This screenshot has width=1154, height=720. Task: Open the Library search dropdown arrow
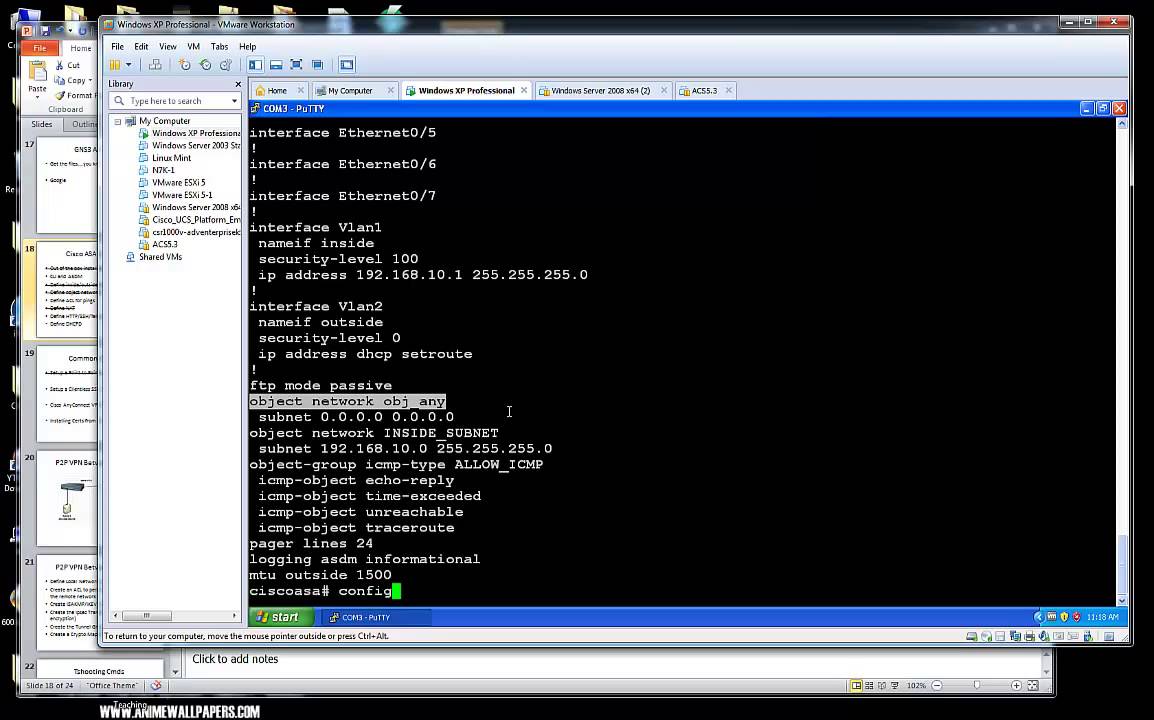pyautogui.click(x=234, y=101)
